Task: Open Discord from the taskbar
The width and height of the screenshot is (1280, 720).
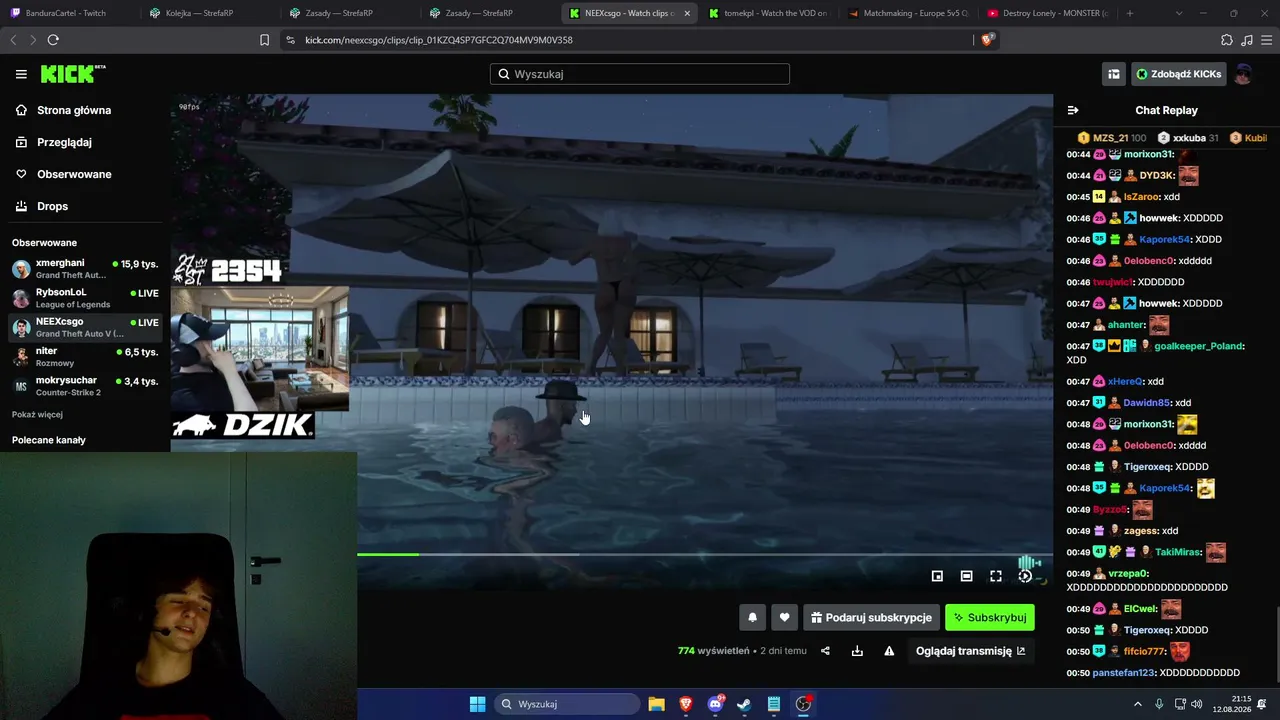Action: point(715,704)
